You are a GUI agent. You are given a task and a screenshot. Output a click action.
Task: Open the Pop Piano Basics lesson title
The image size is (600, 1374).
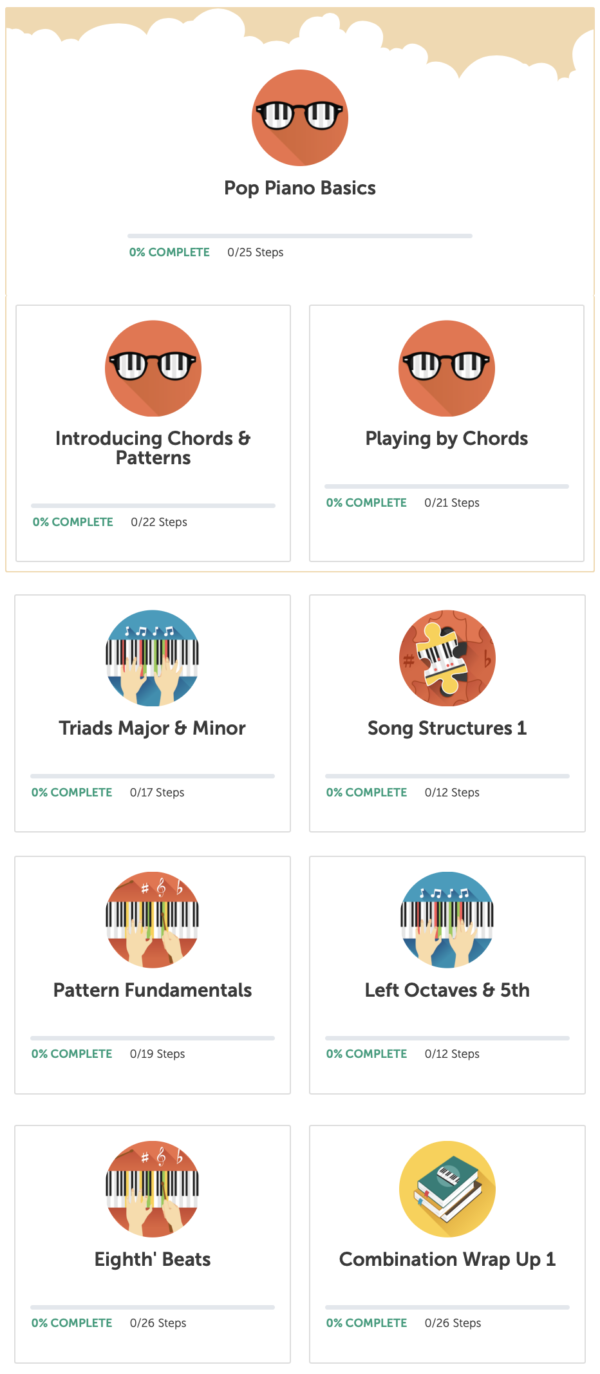(300, 187)
